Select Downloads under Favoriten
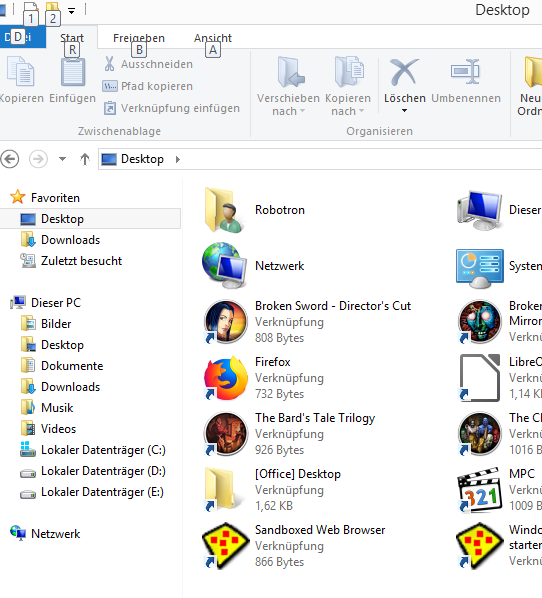 pyautogui.click(x=70, y=240)
